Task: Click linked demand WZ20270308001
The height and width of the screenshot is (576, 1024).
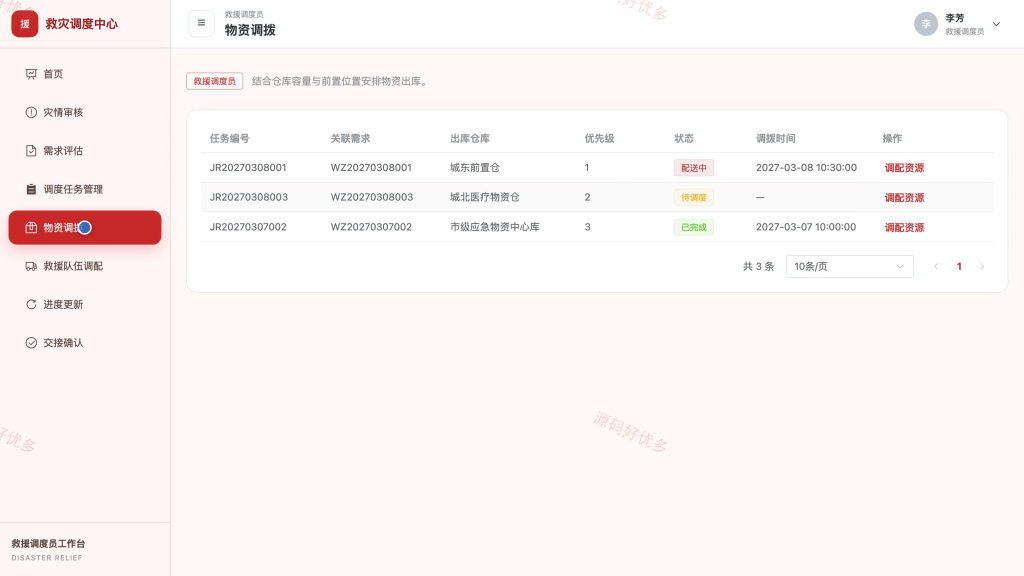Action: coord(371,168)
